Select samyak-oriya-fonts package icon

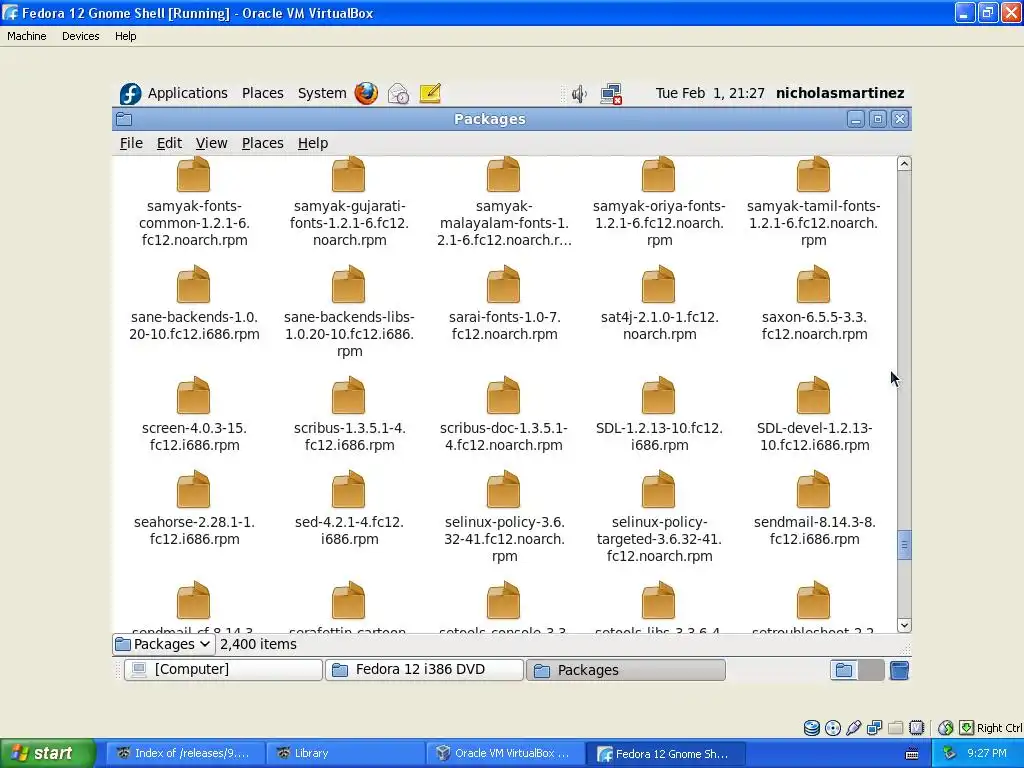(x=658, y=174)
